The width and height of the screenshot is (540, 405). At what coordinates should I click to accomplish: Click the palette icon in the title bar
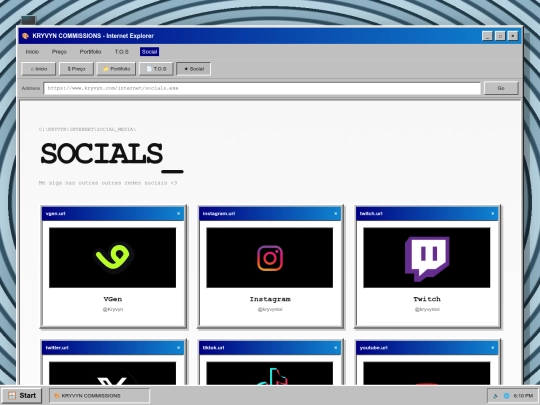coord(25,36)
